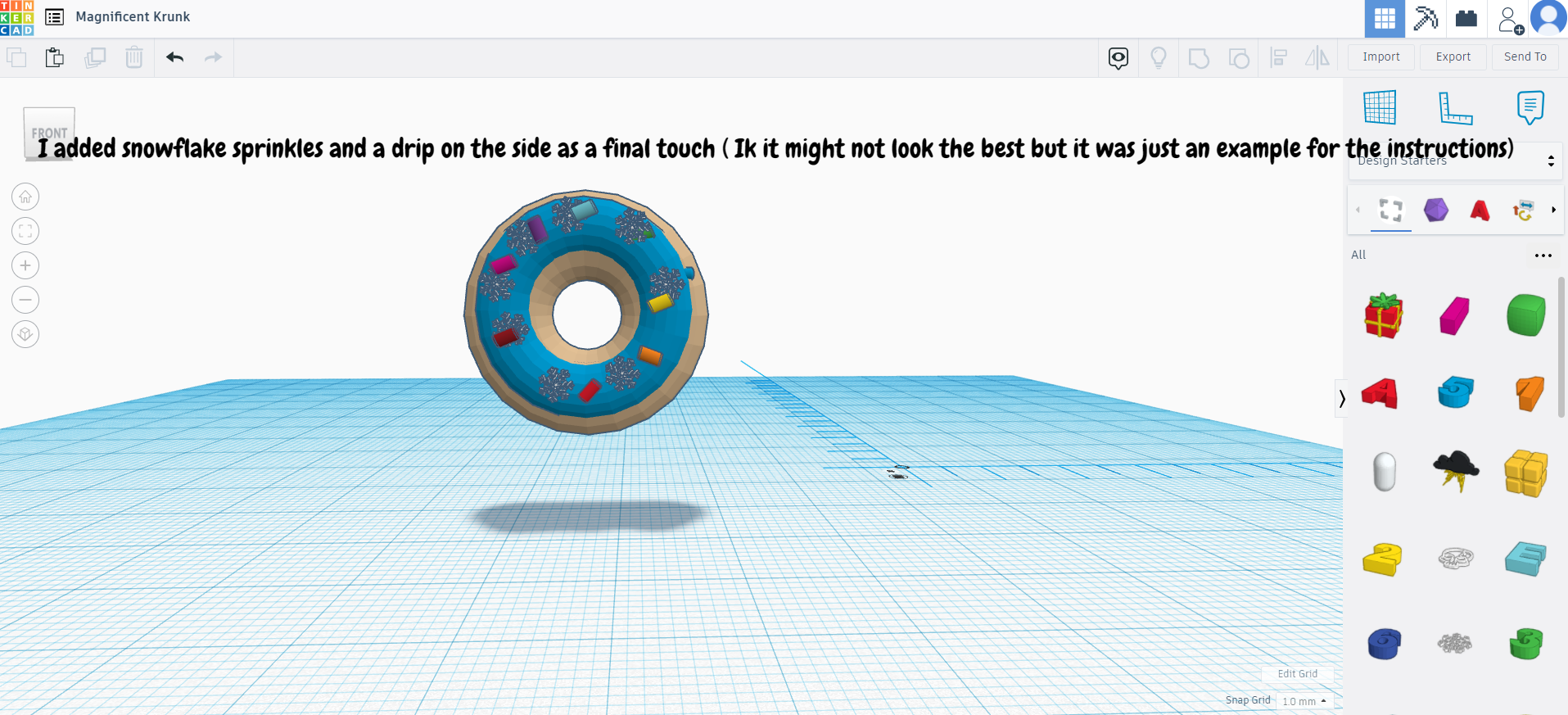Open the Mirror tool
The width and height of the screenshot is (1568, 715).
pos(1317,58)
